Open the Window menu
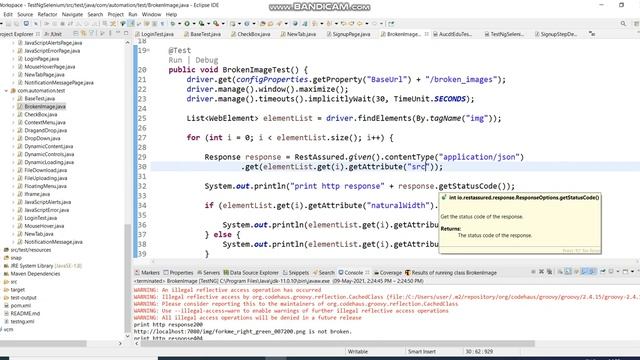This screenshot has width=640, height=360. 151,14
